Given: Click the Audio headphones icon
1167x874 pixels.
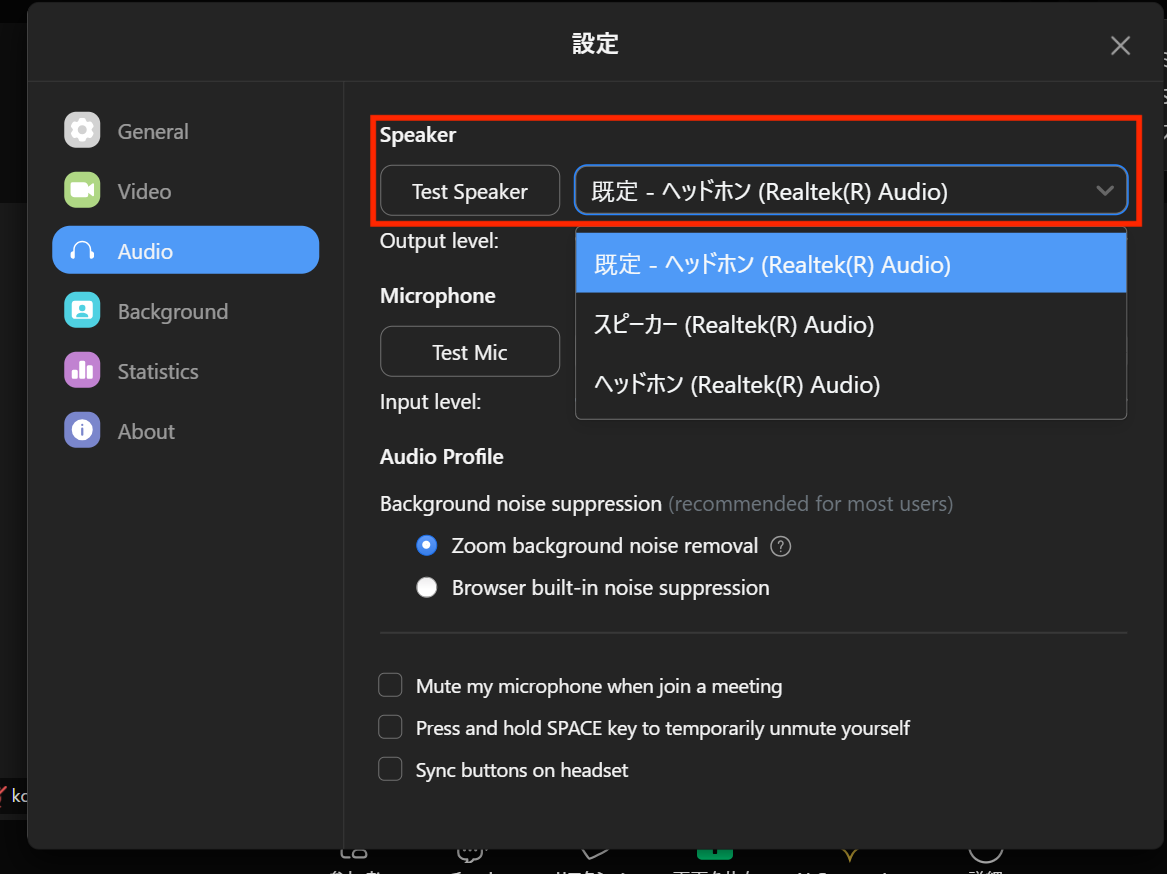Looking at the screenshot, I should coord(82,251).
